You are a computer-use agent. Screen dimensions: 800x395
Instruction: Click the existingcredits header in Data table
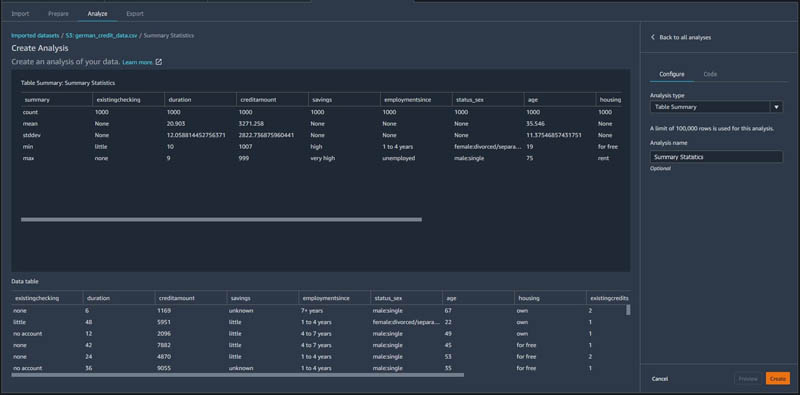click(x=609, y=298)
